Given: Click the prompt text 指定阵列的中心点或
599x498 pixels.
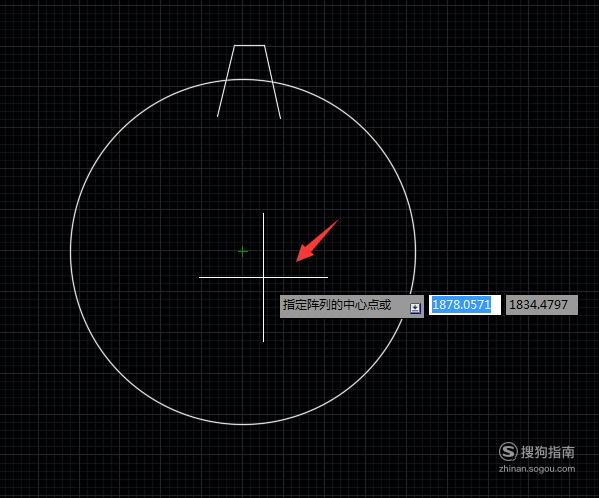Looking at the screenshot, I should pos(337,305).
